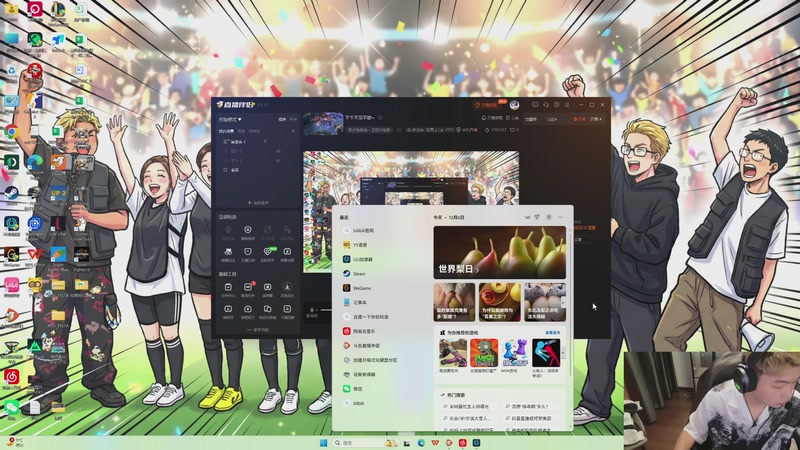Toggle visibility eye of third source row
The image size is (800, 450).
click(279, 160)
